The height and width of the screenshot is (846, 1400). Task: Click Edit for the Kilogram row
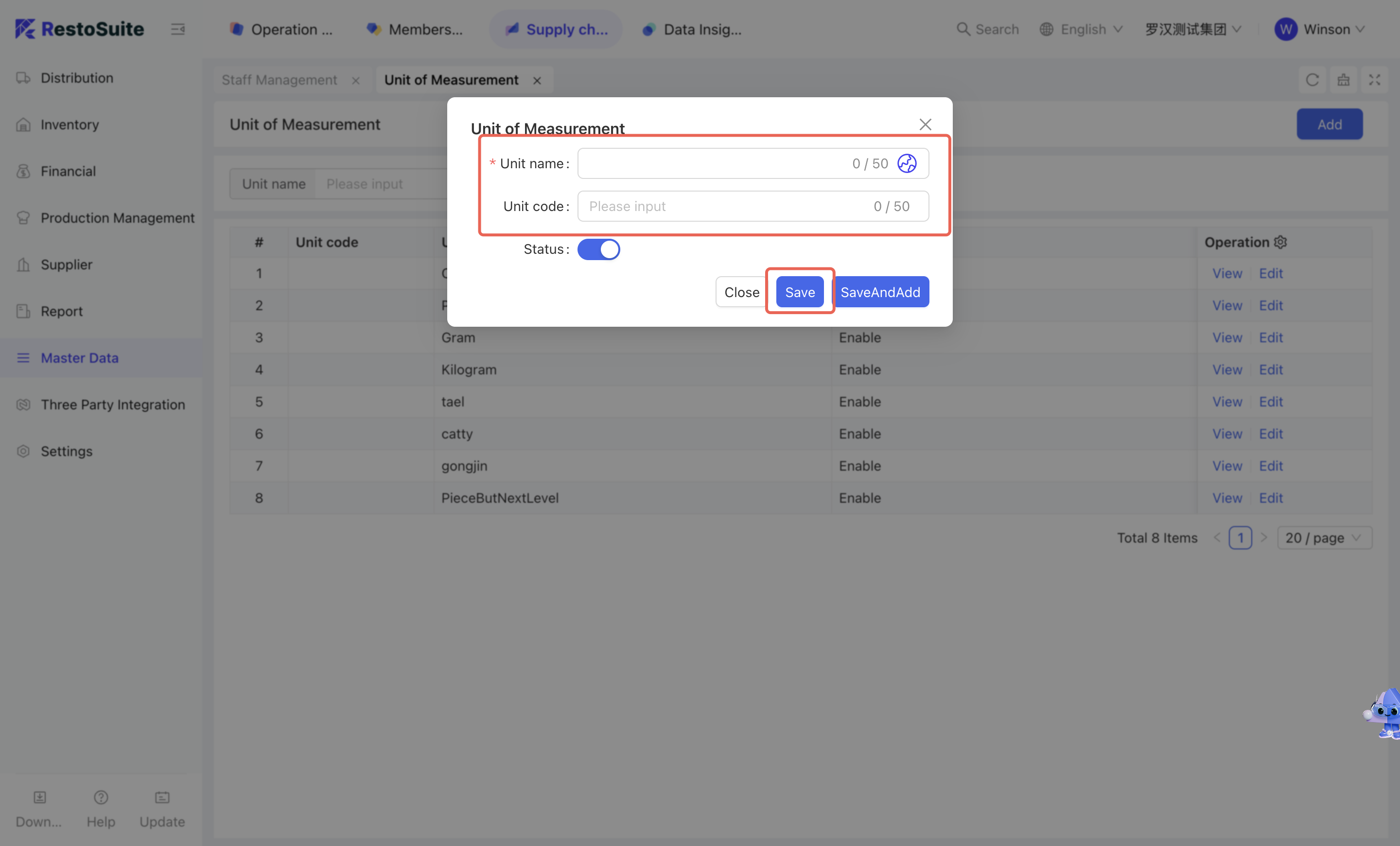click(1271, 370)
